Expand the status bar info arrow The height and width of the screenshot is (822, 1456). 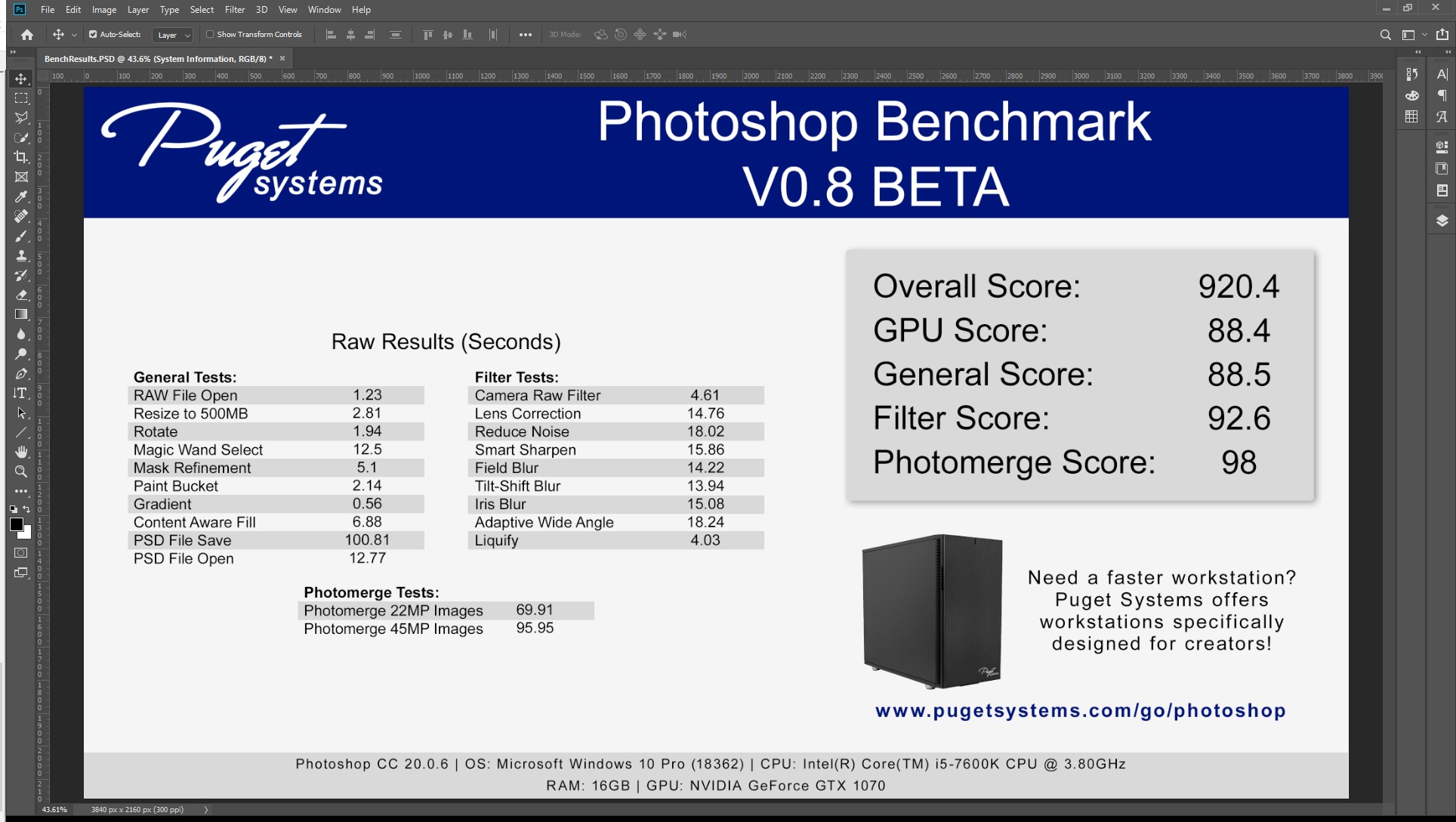(x=205, y=809)
